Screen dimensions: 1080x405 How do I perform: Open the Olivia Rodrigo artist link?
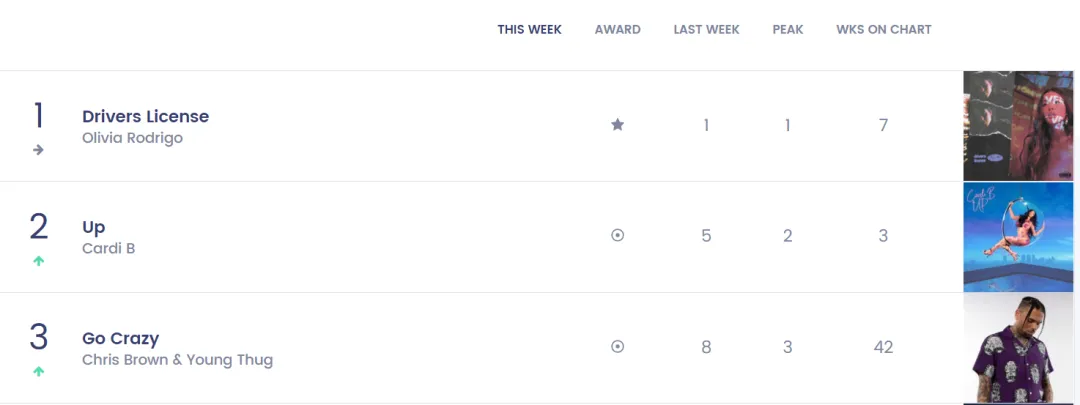pos(132,138)
